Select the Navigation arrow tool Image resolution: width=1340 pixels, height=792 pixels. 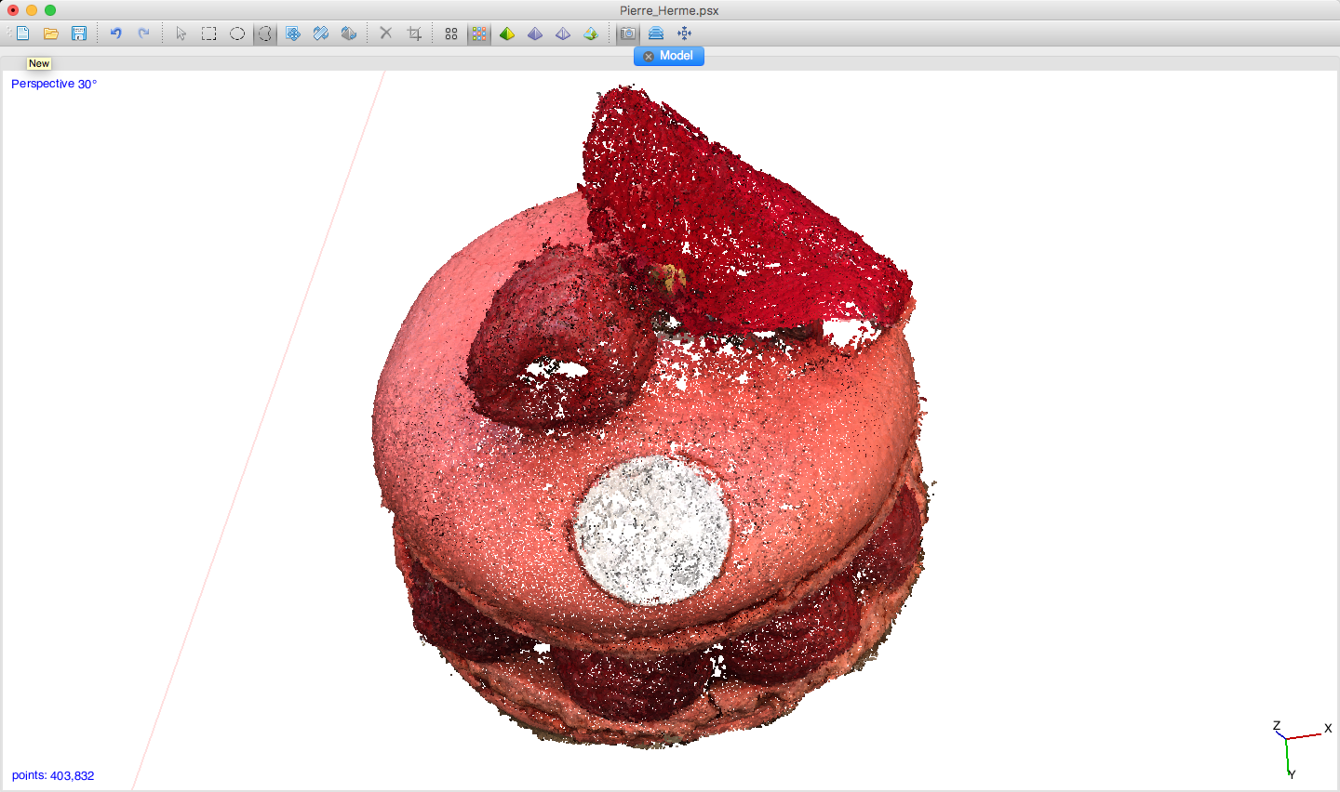(181, 34)
